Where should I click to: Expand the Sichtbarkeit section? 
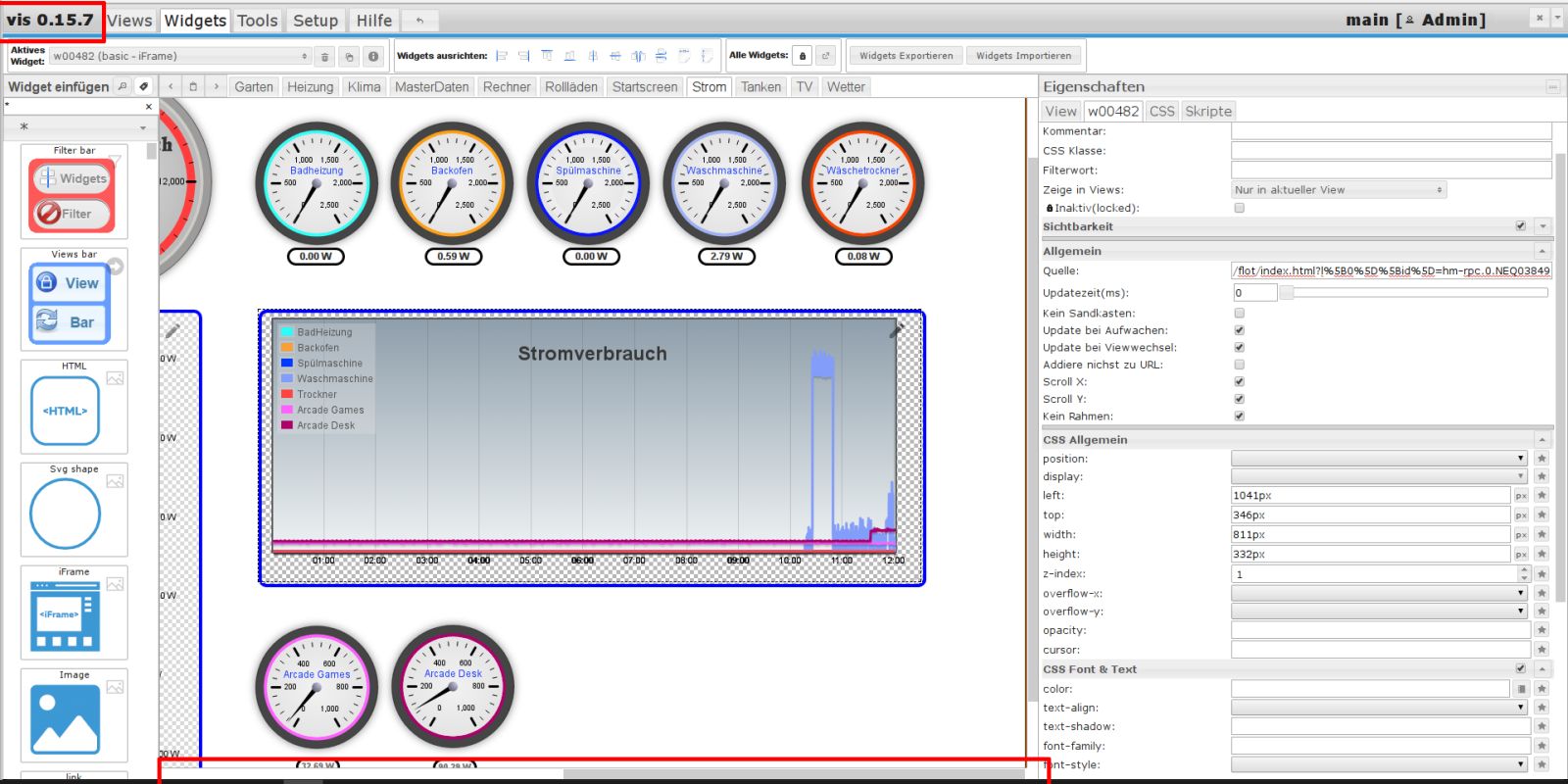1543,226
